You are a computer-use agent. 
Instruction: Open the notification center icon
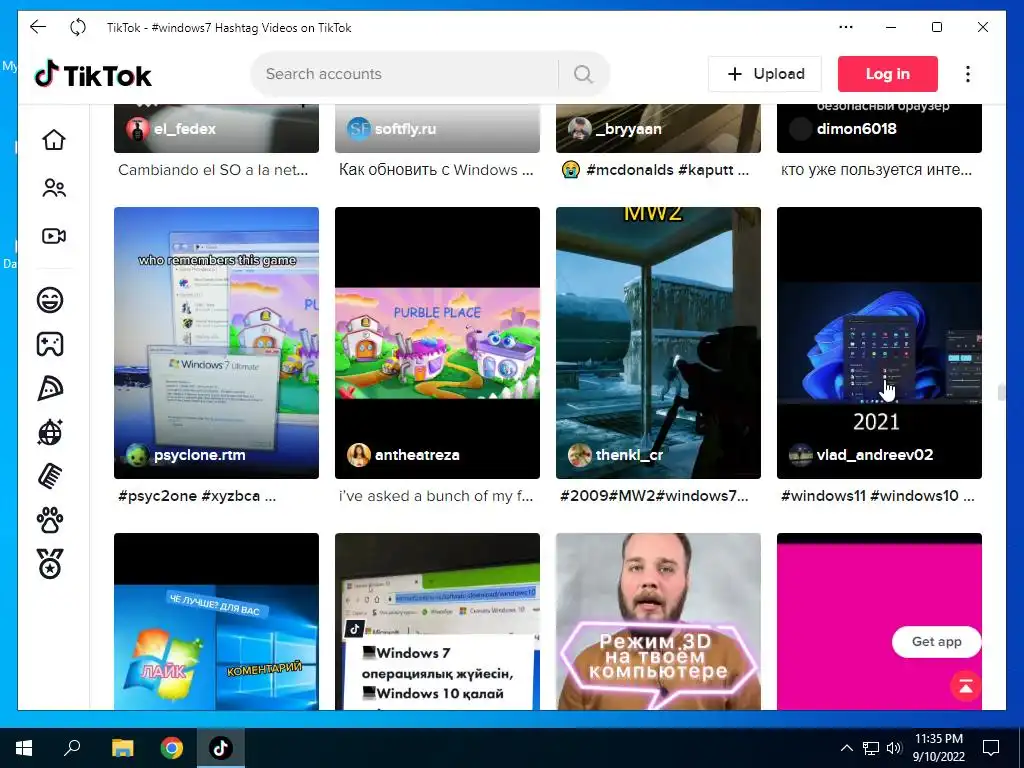click(991, 748)
